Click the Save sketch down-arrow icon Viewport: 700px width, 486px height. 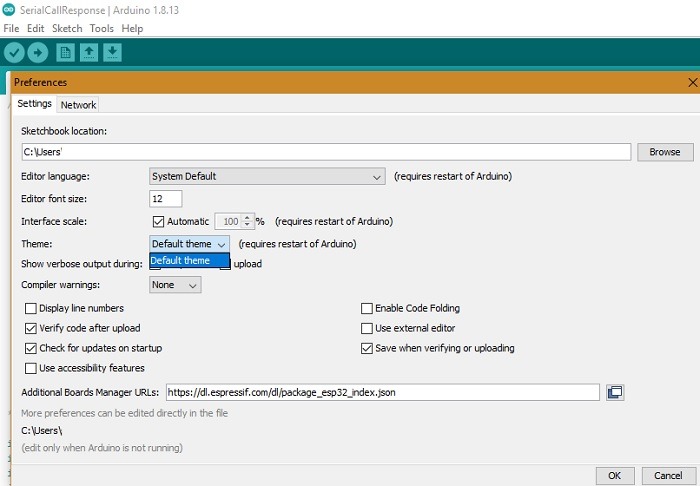click(112, 53)
